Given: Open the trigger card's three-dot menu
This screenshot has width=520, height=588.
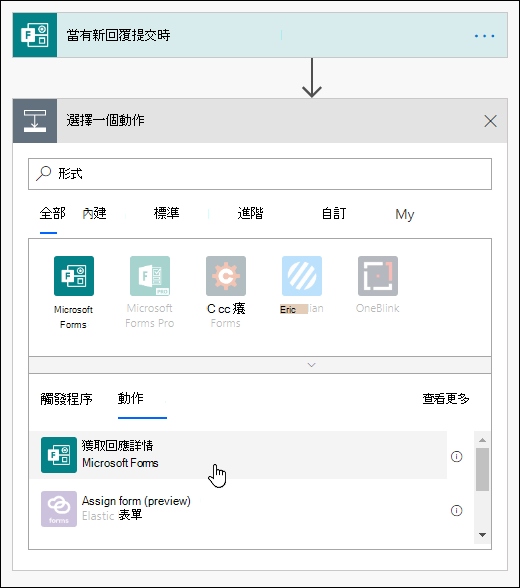Looking at the screenshot, I should 484,36.
